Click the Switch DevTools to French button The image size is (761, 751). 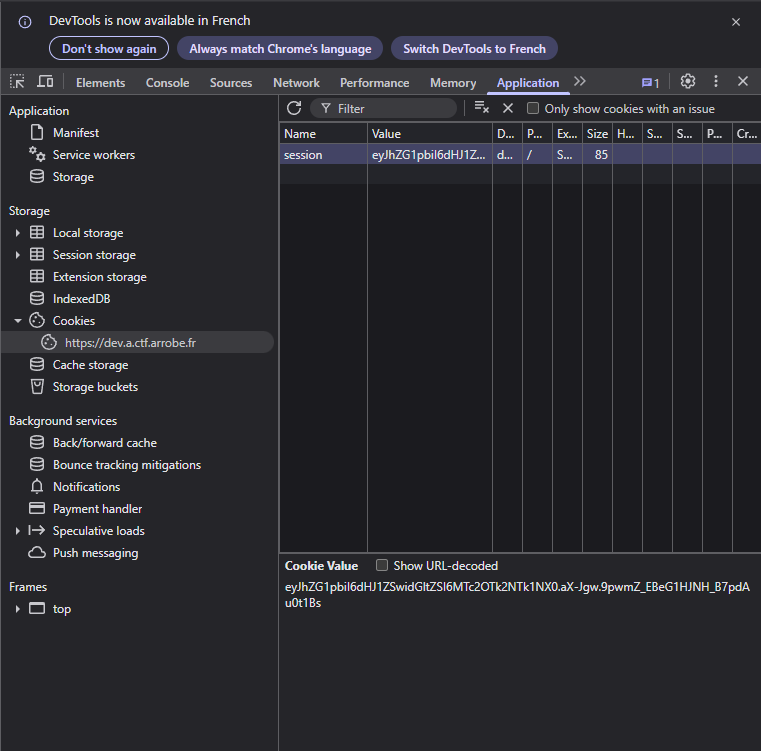[474, 49]
